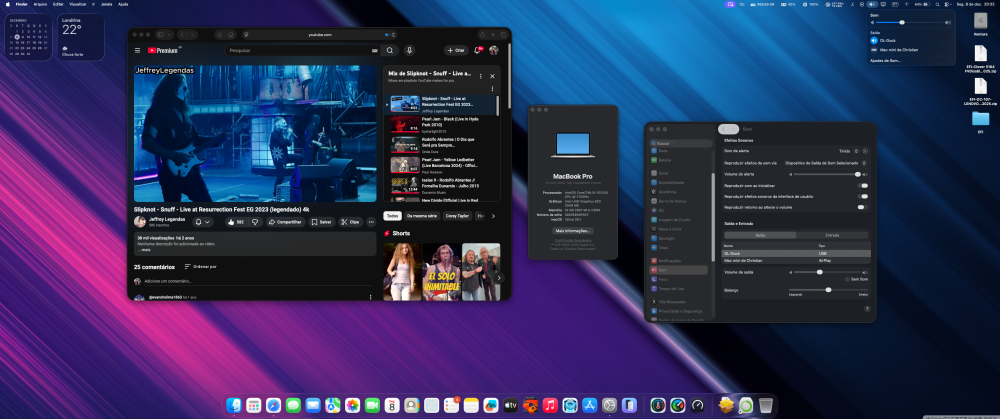Go back in Safari history
1000x419 pixels.
click(182, 34)
